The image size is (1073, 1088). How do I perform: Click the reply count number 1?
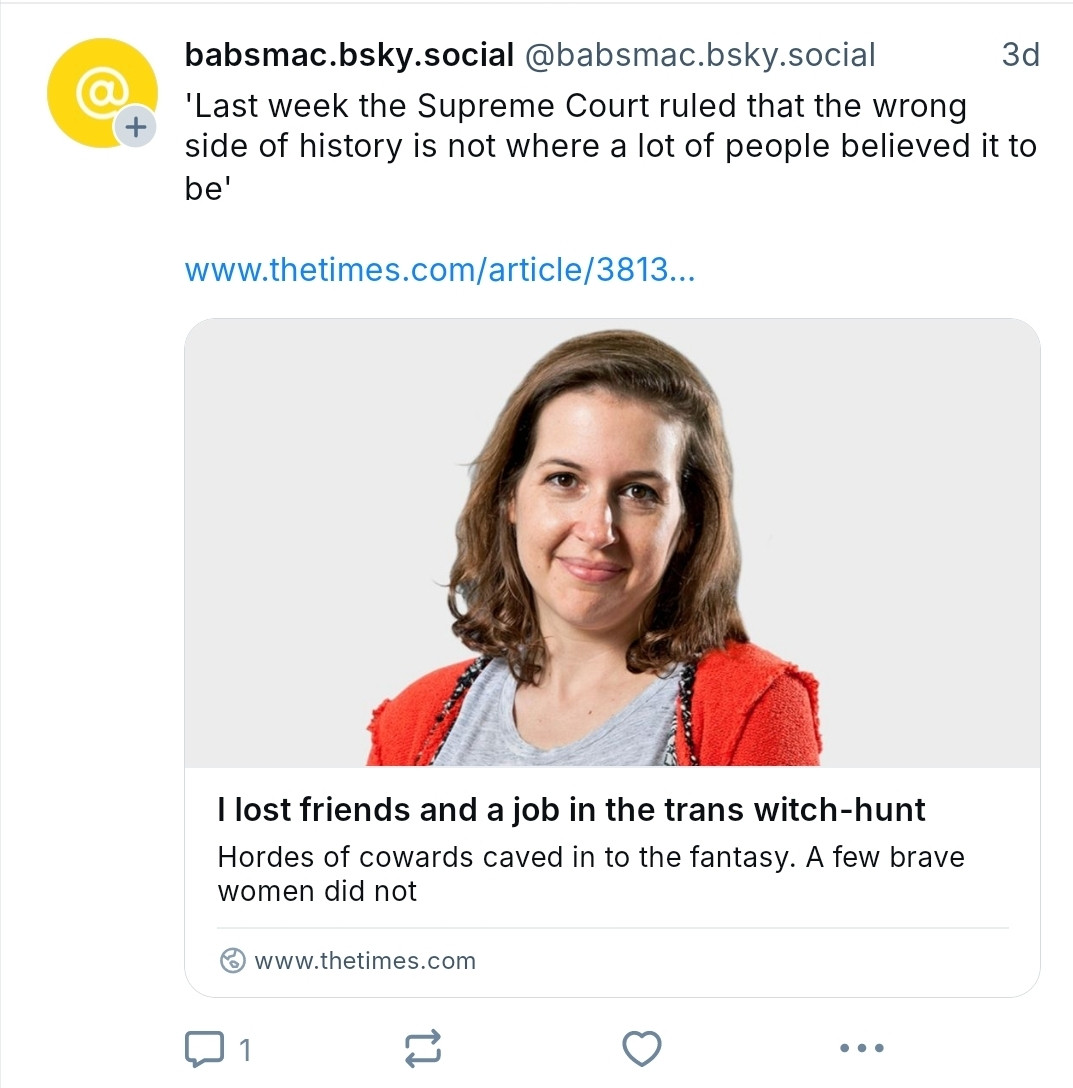[x=244, y=1050]
